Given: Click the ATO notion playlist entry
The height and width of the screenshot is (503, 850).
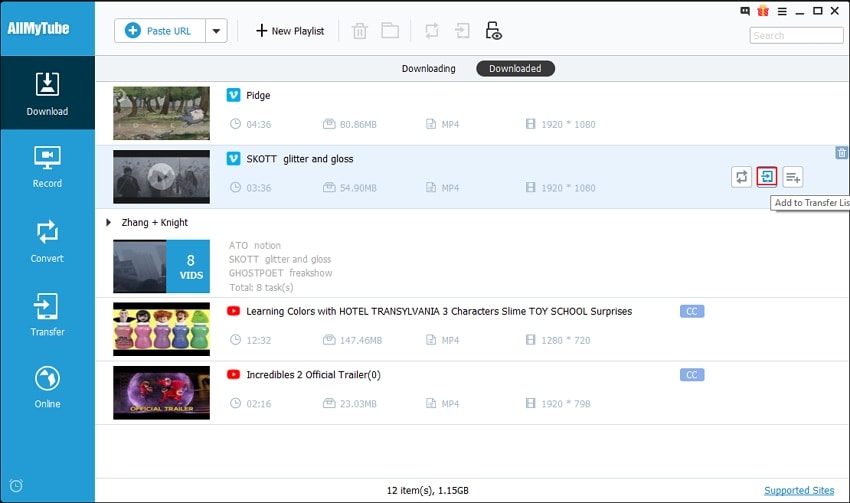Looking at the screenshot, I should coord(255,246).
